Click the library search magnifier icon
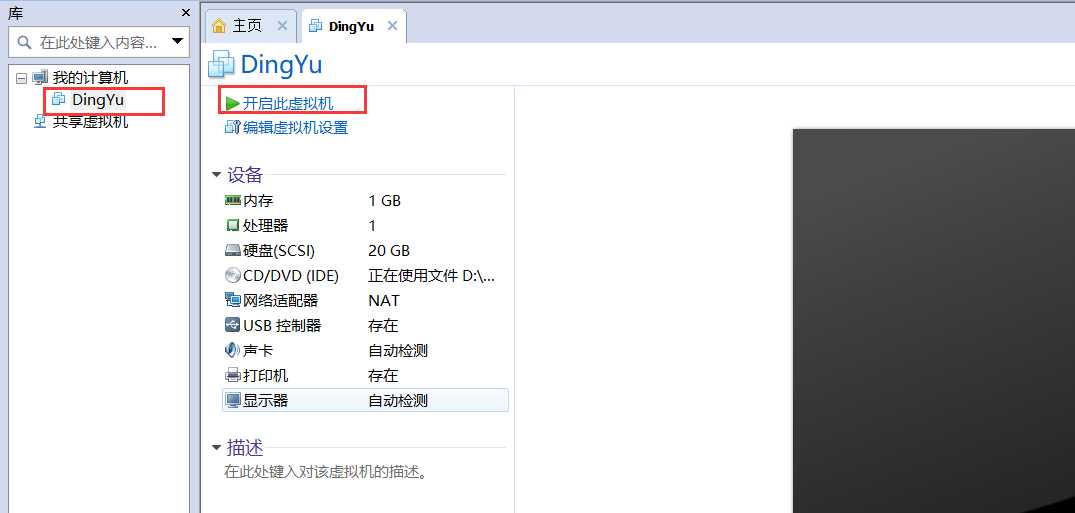Image resolution: width=1075 pixels, height=513 pixels. [x=24, y=43]
